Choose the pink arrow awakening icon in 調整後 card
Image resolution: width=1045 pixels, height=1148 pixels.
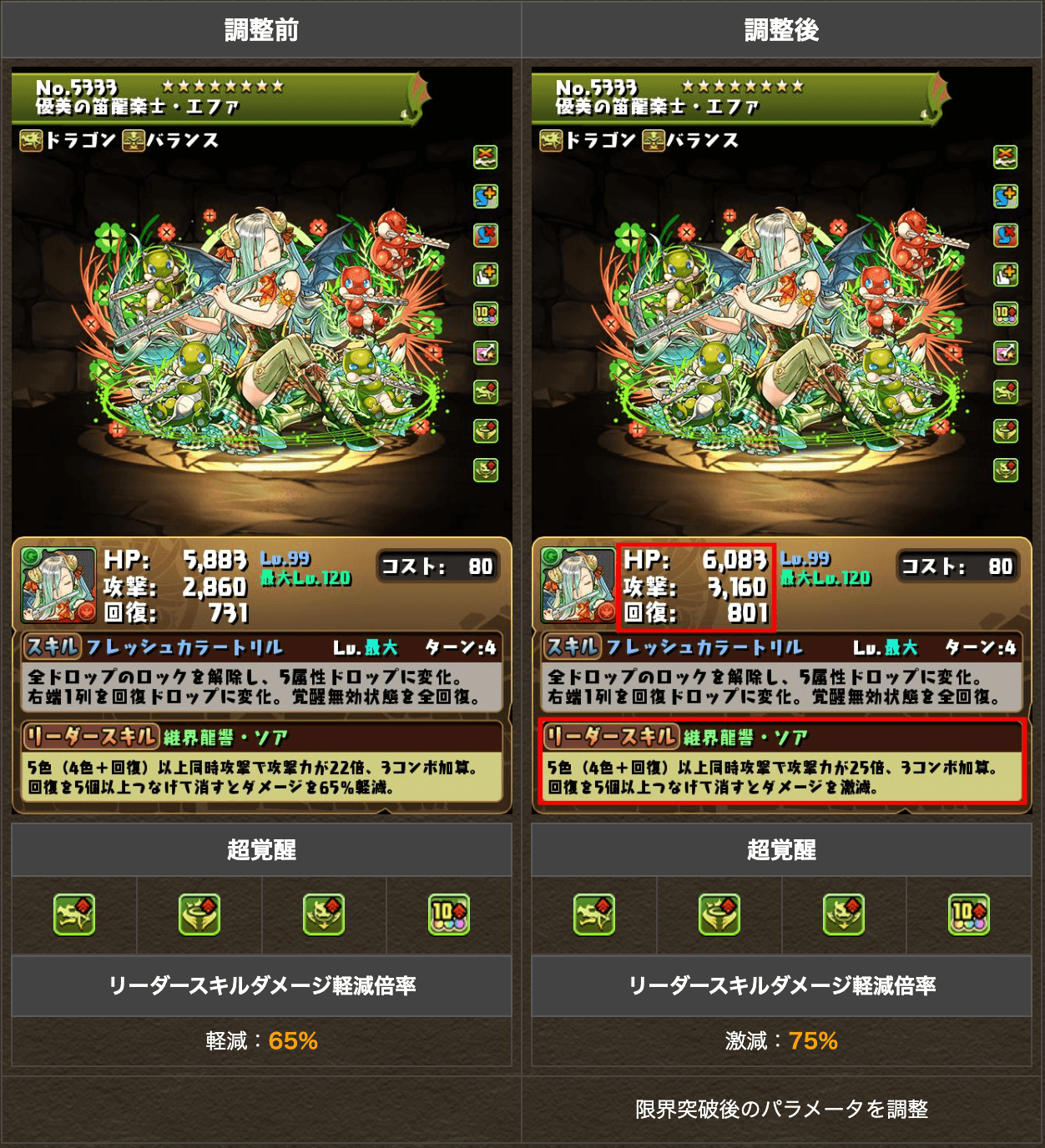[x=1006, y=353]
